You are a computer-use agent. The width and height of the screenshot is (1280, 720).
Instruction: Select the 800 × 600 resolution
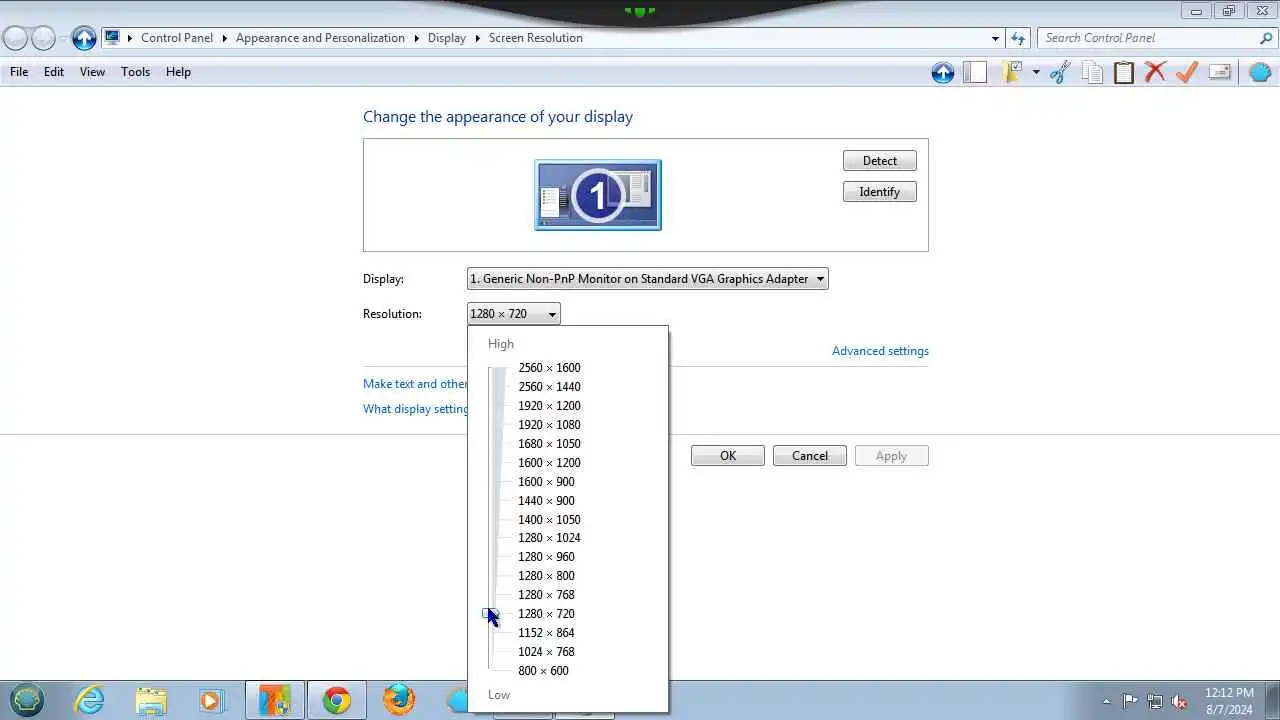tap(543, 671)
